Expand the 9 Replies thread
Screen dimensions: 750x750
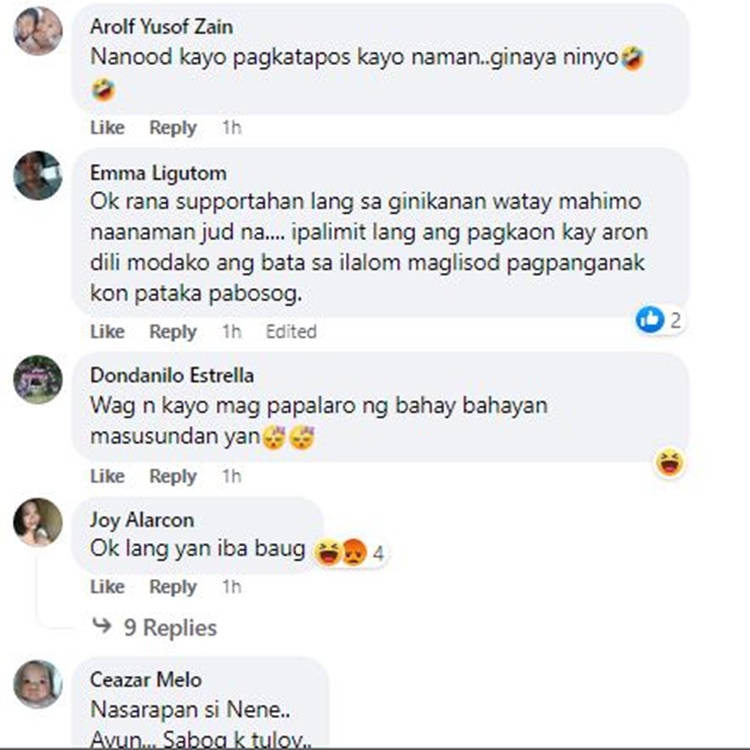tap(170, 628)
